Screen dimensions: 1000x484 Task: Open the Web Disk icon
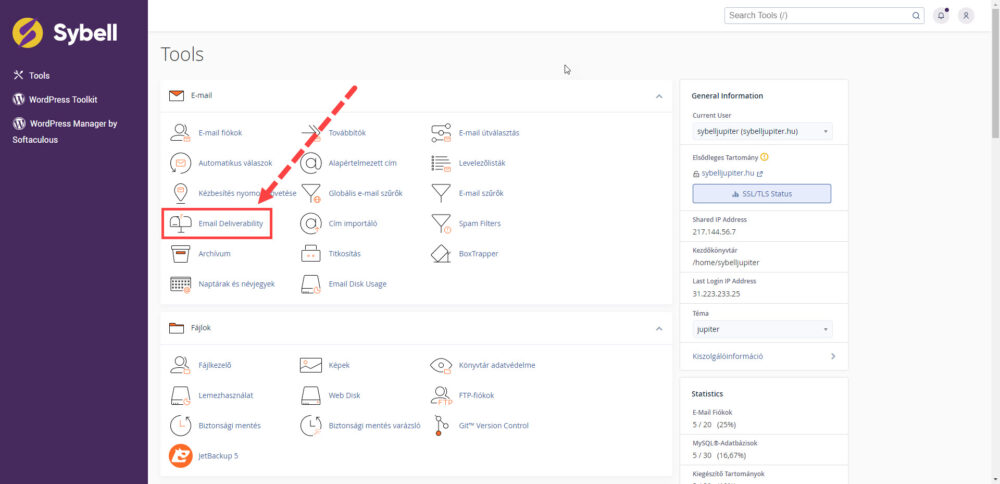point(311,395)
